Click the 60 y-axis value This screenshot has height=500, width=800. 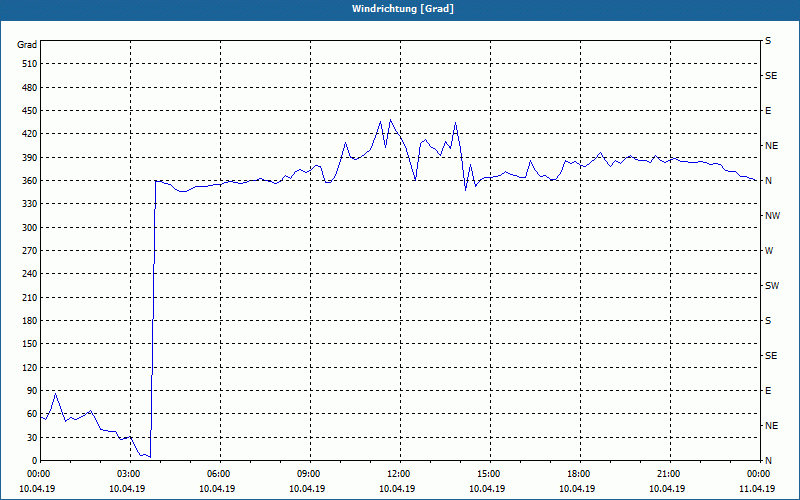(32, 414)
